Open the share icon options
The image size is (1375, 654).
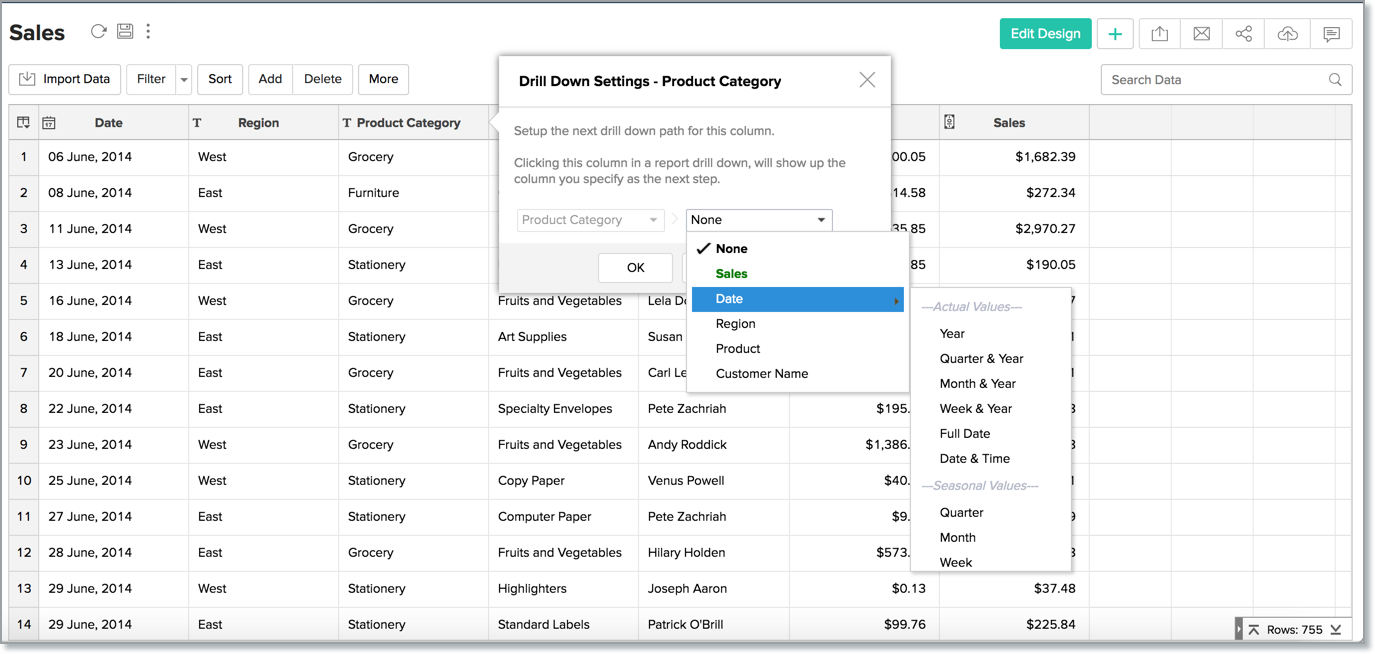[x=1244, y=34]
